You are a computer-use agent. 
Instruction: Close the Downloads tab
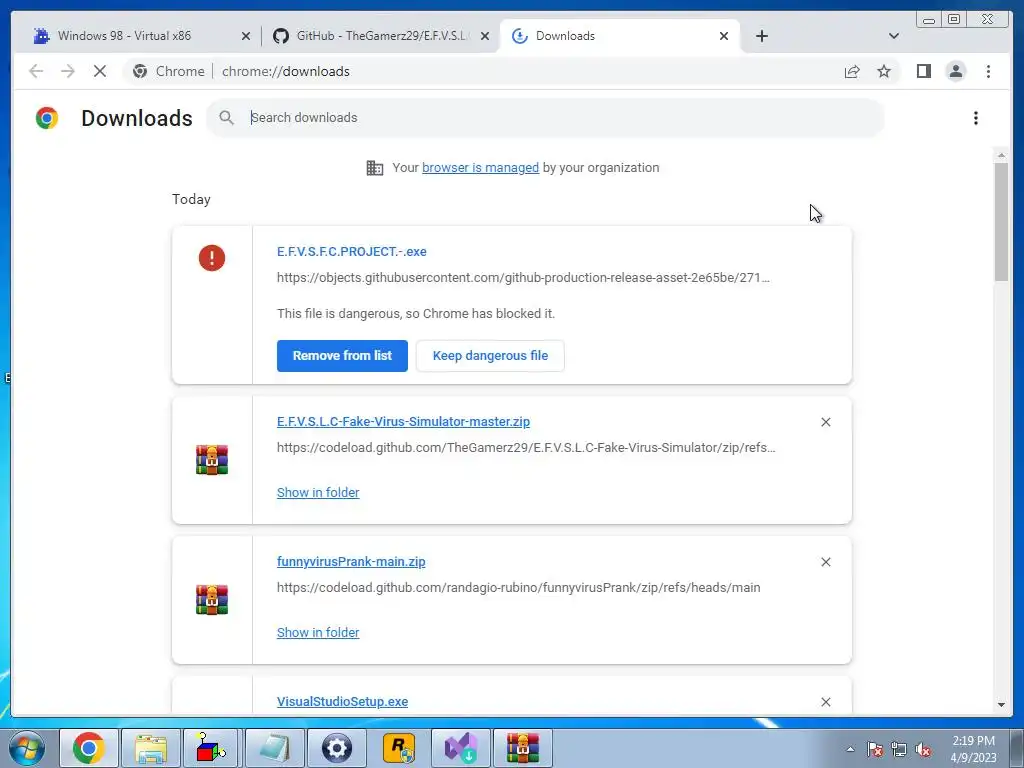click(x=724, y=36)
